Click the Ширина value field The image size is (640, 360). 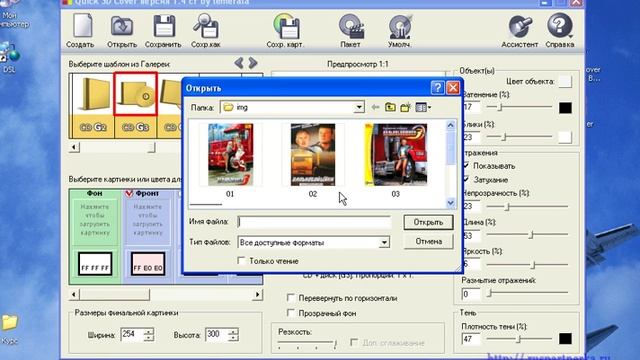(132, 334)
